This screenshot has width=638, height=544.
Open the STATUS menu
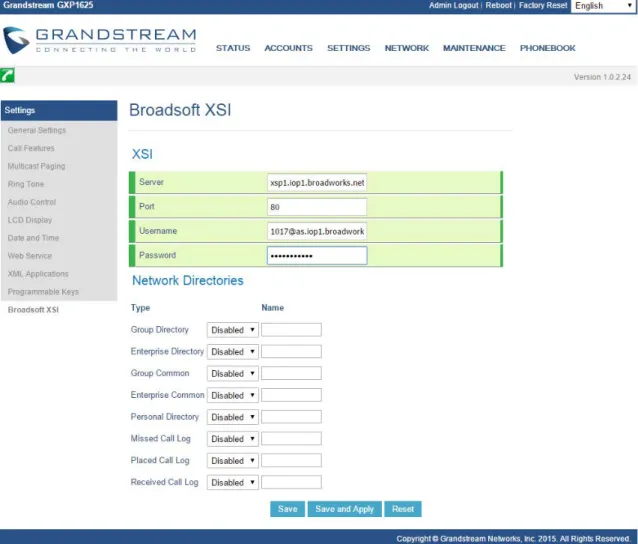click(x=233, y=48)
